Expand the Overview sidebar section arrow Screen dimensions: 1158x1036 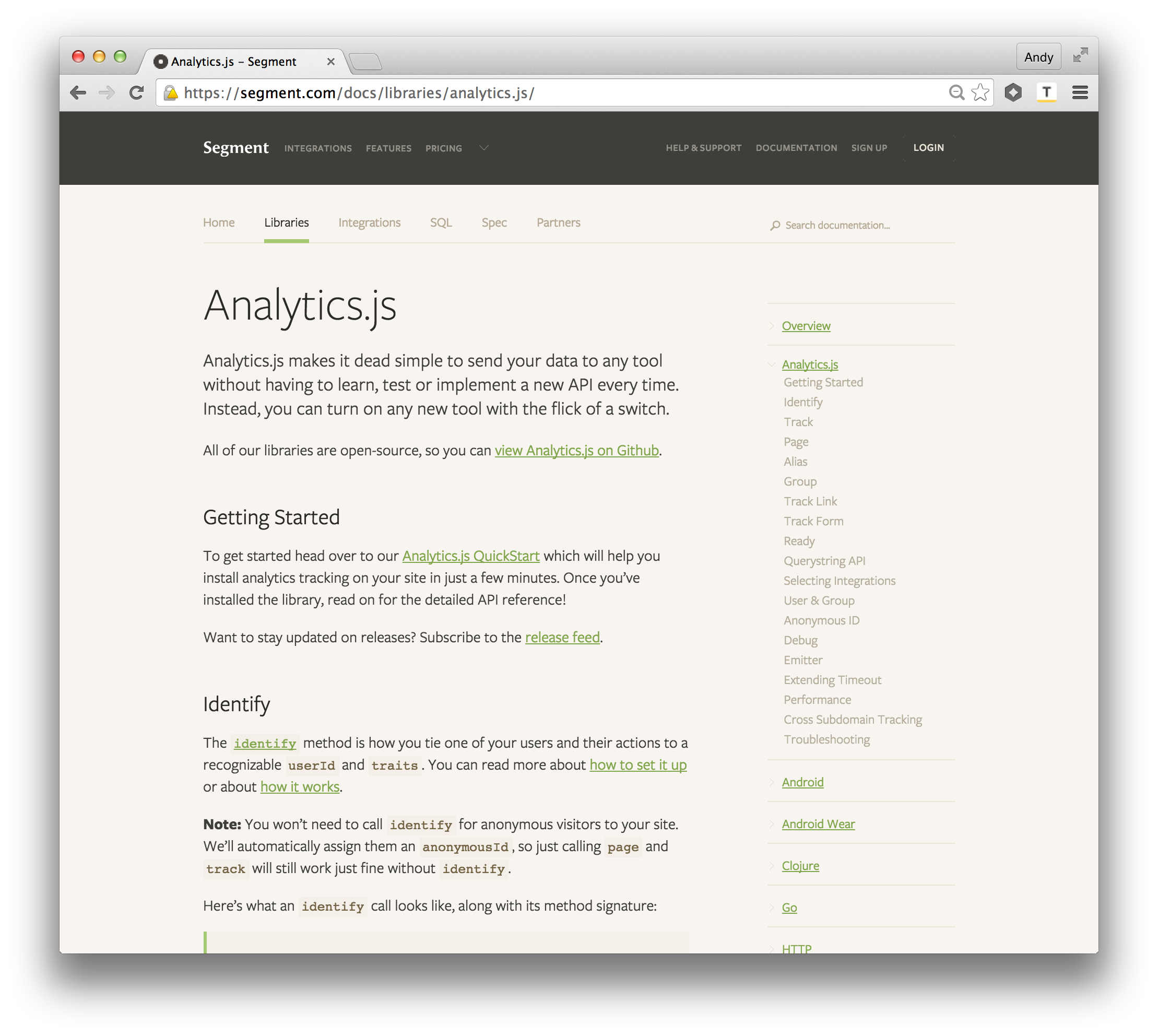coord(772,326)
